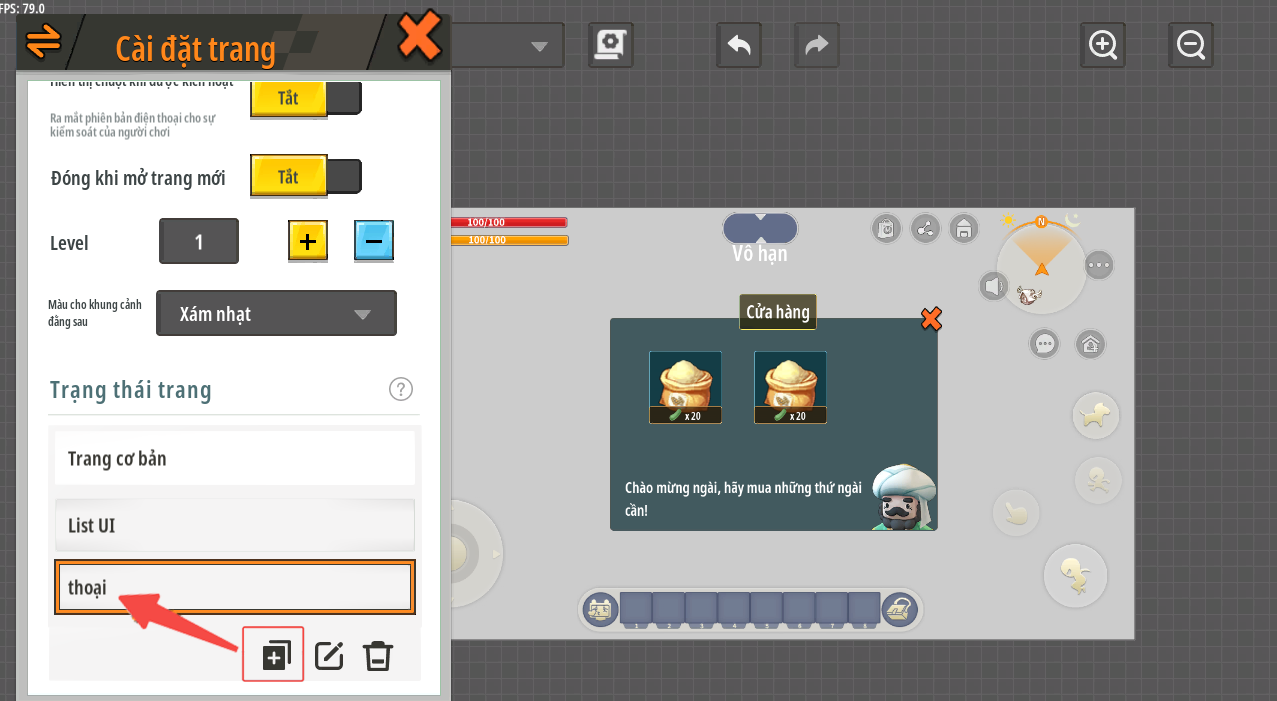
Task: Zoom out of the canvas
Action: click(x=1190, y=45)
